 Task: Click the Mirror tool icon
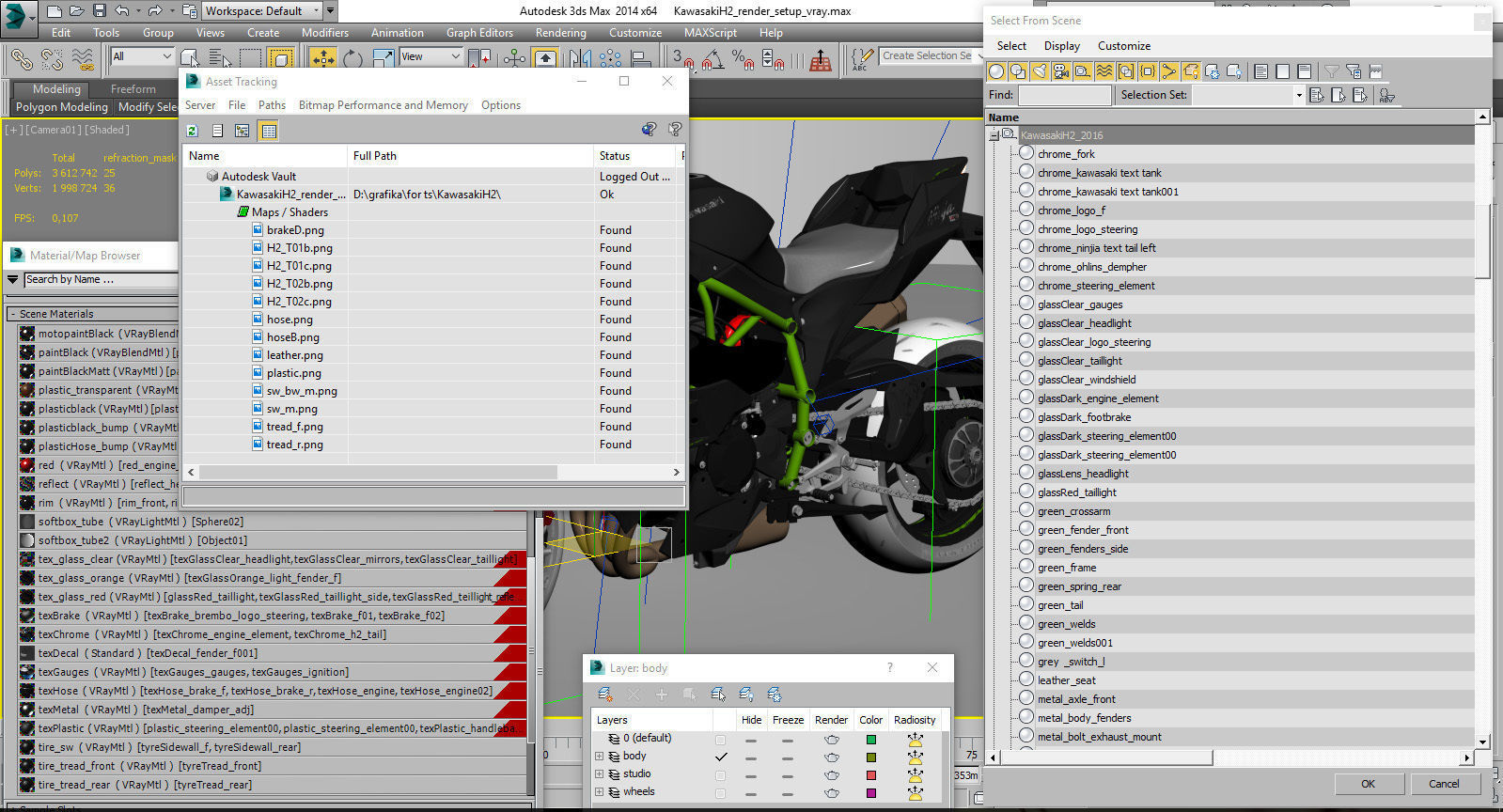coord(582,58)
